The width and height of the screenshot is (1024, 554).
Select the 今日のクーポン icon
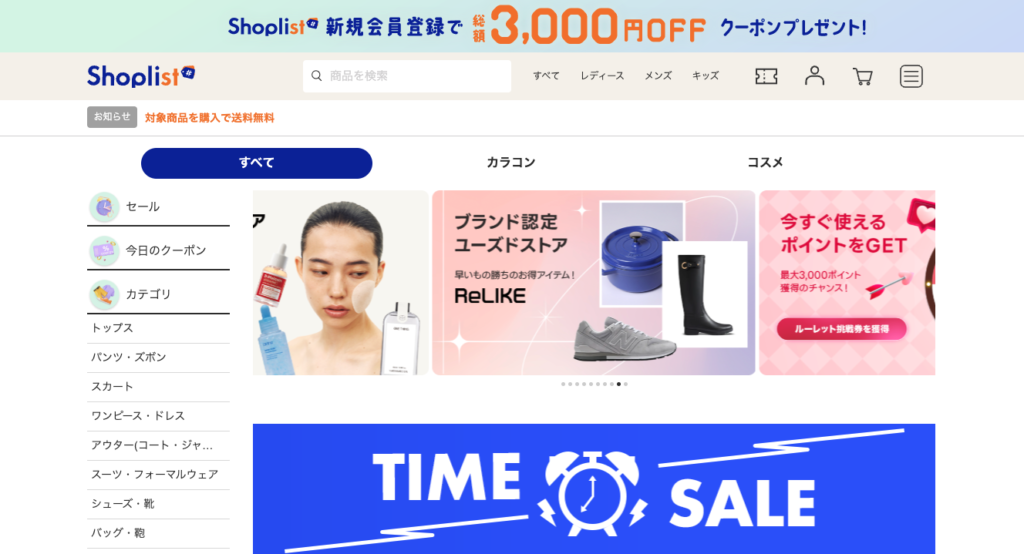pyautogui.click(x=104, y=251)
